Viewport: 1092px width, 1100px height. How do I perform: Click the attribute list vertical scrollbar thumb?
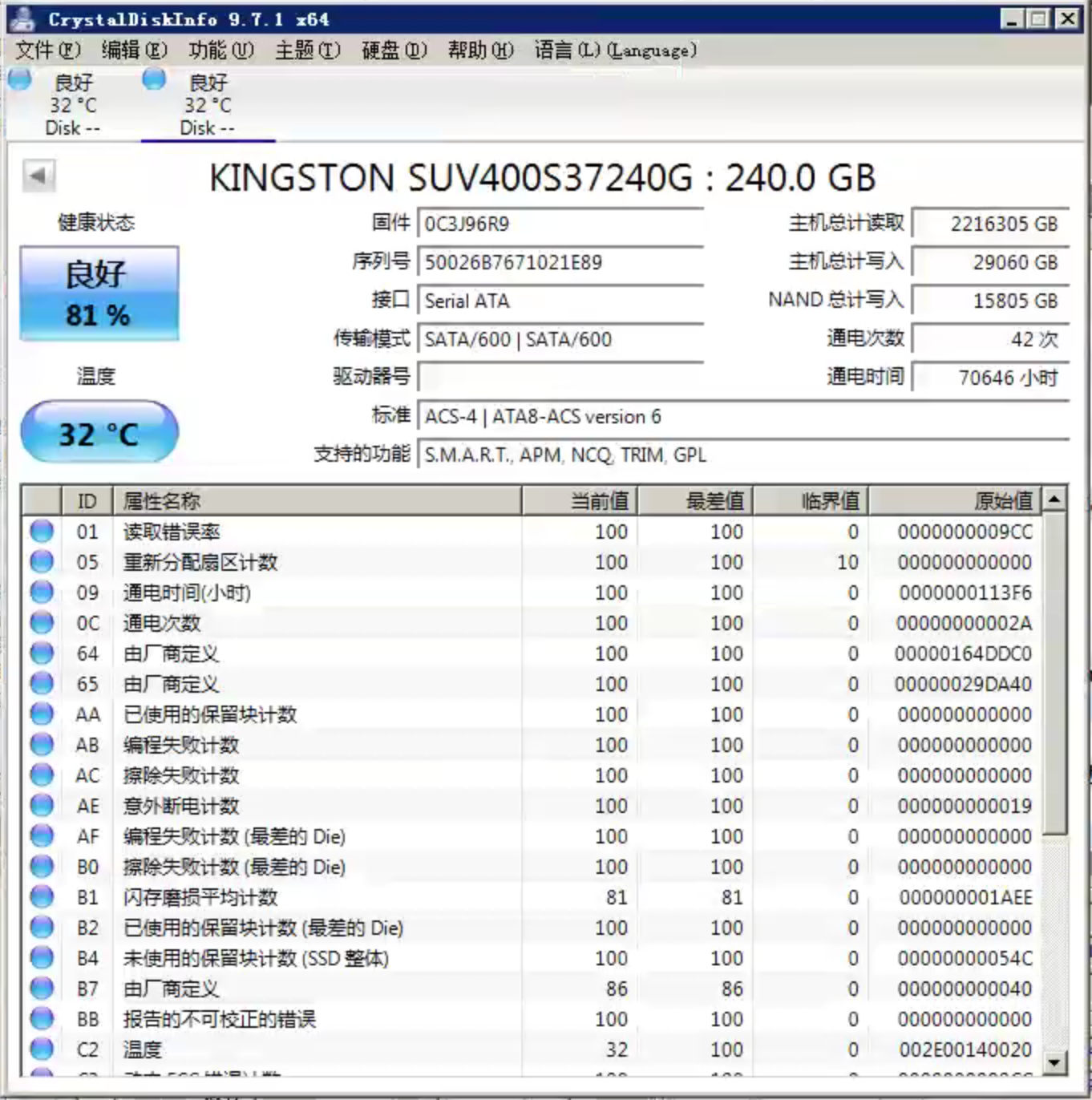pyautogui.click(x=1055, y=673)
